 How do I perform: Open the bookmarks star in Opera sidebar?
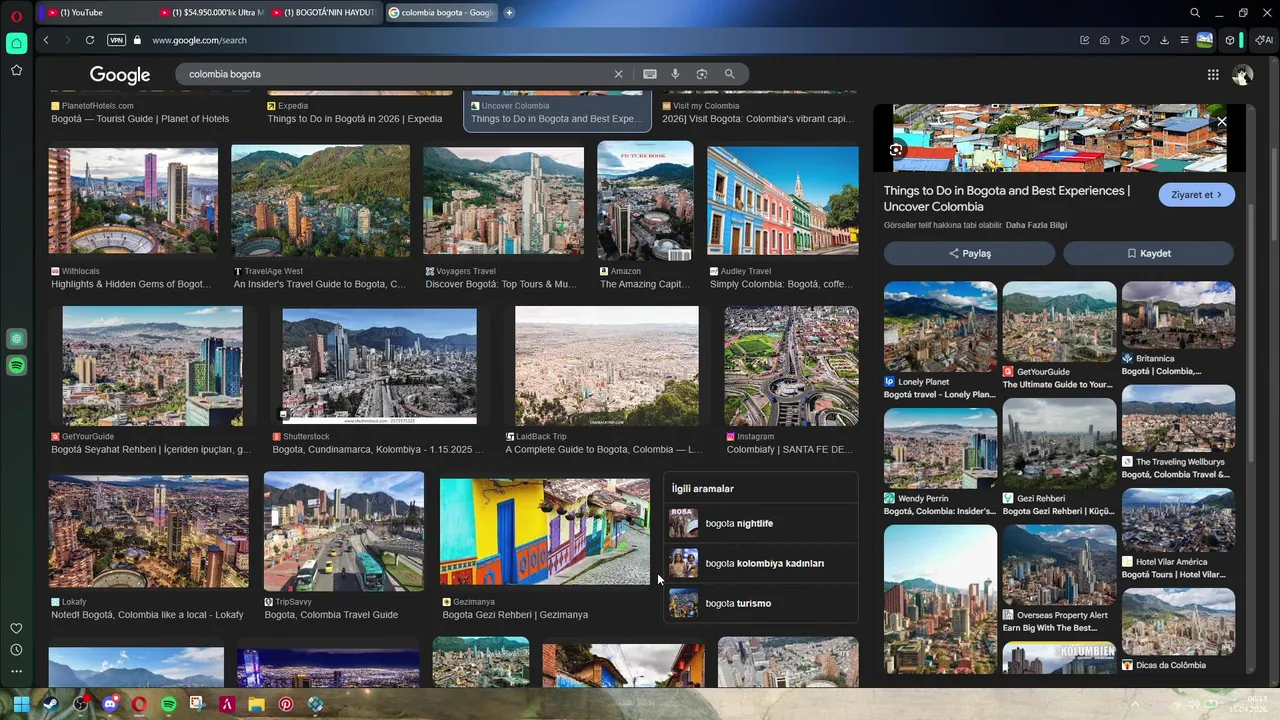16,70
